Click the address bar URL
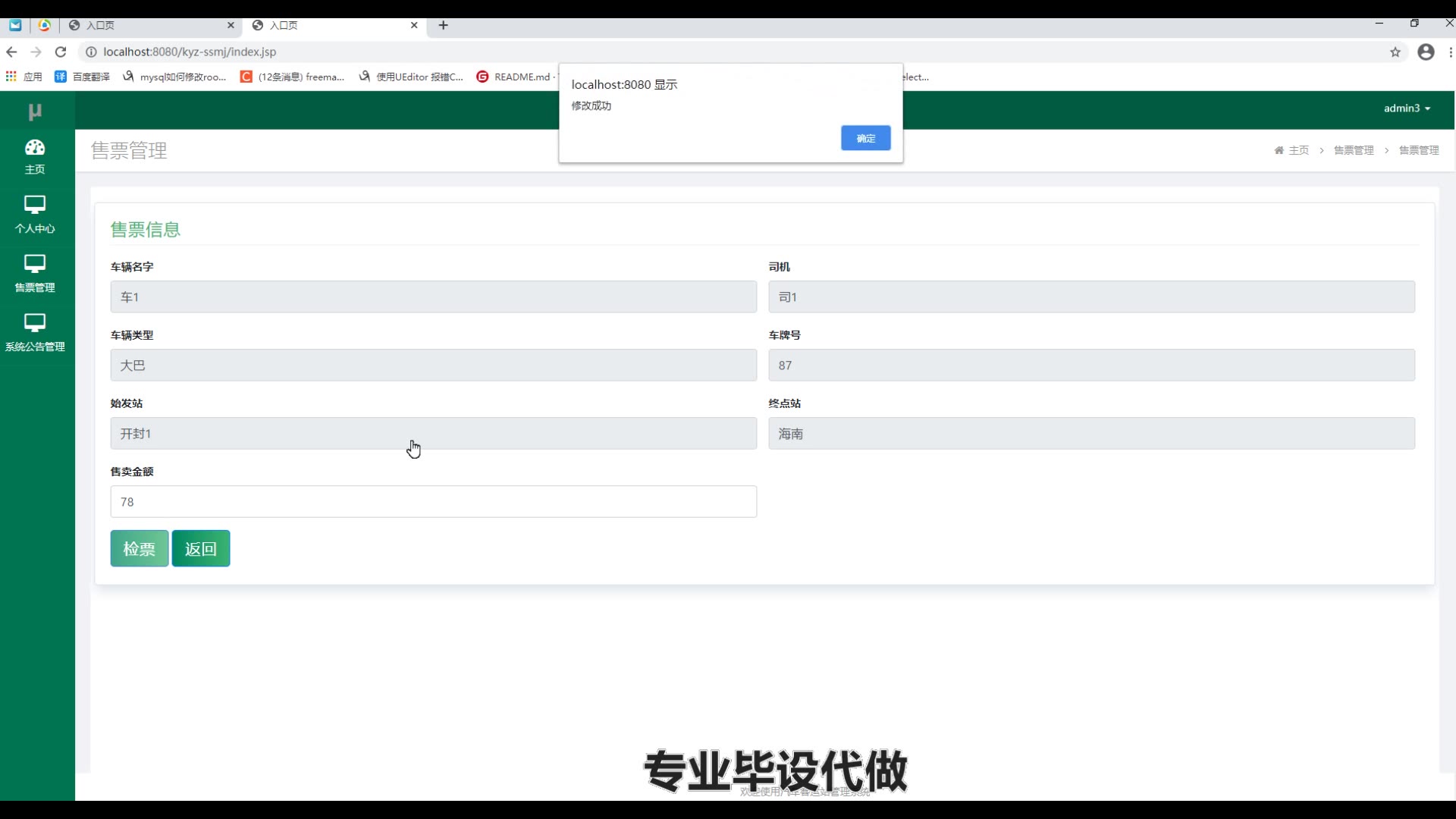1456x819 pixels. (190, 52)
